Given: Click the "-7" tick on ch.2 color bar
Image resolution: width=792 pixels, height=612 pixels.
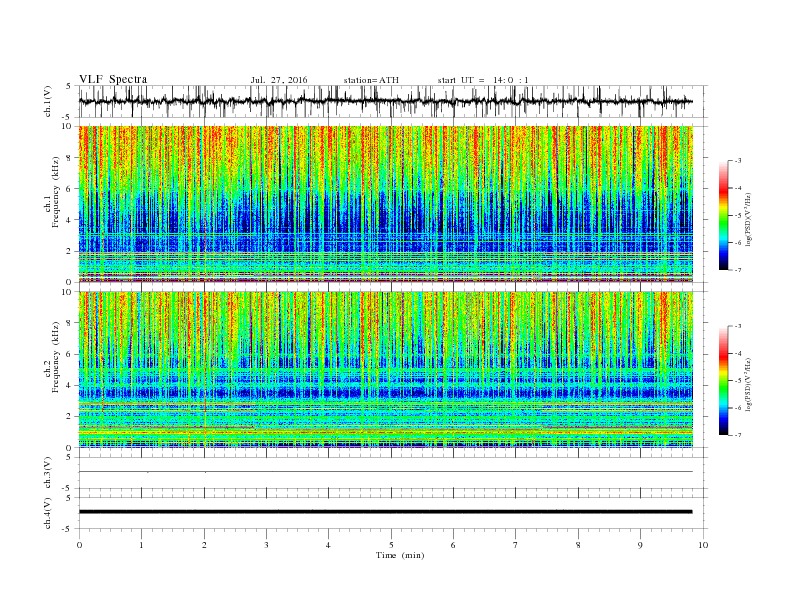Looking at the screenshot, I should [x=738, y=435].
